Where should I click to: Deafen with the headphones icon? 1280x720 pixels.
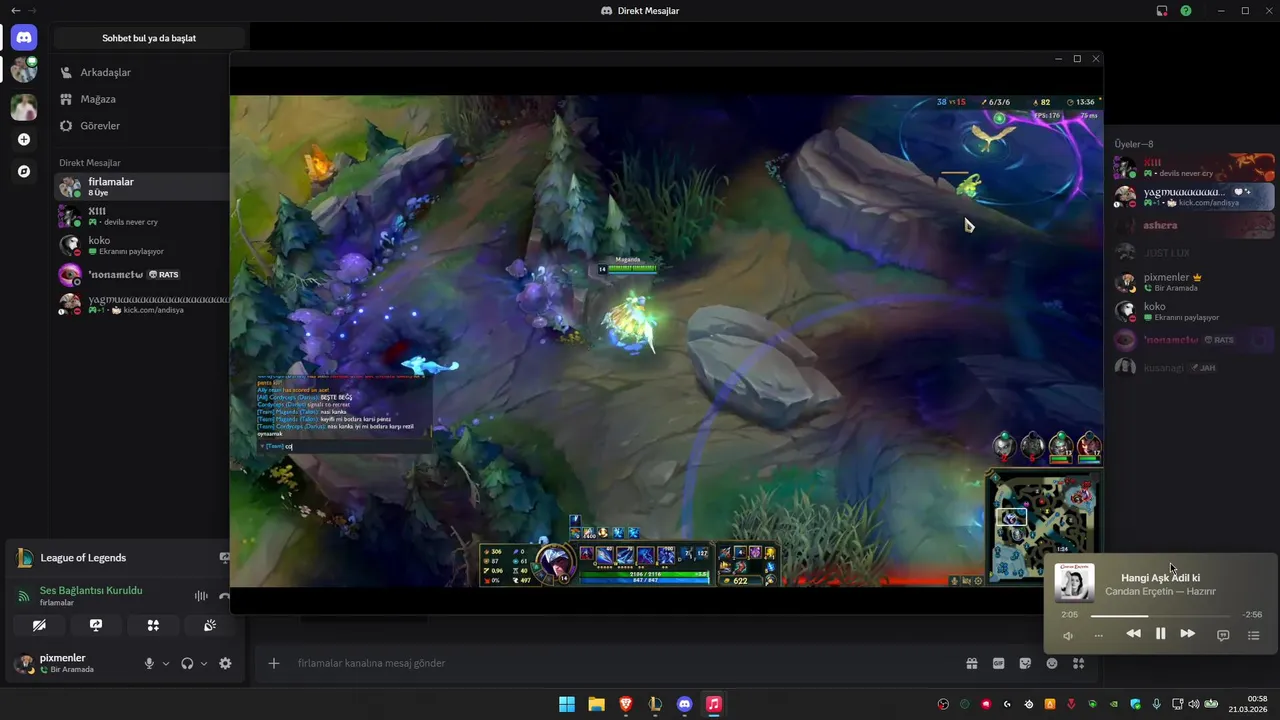tap(187, 663)
